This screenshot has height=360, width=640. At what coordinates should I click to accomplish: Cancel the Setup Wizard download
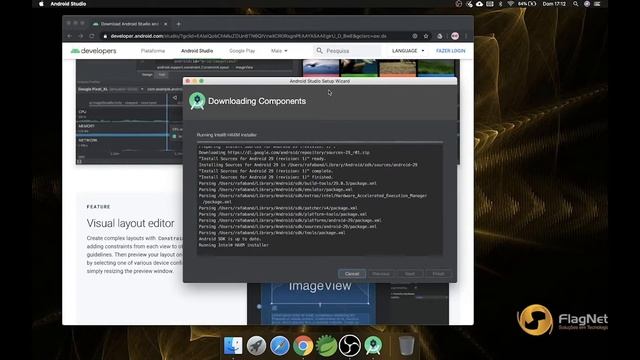(x=352, y=273)
